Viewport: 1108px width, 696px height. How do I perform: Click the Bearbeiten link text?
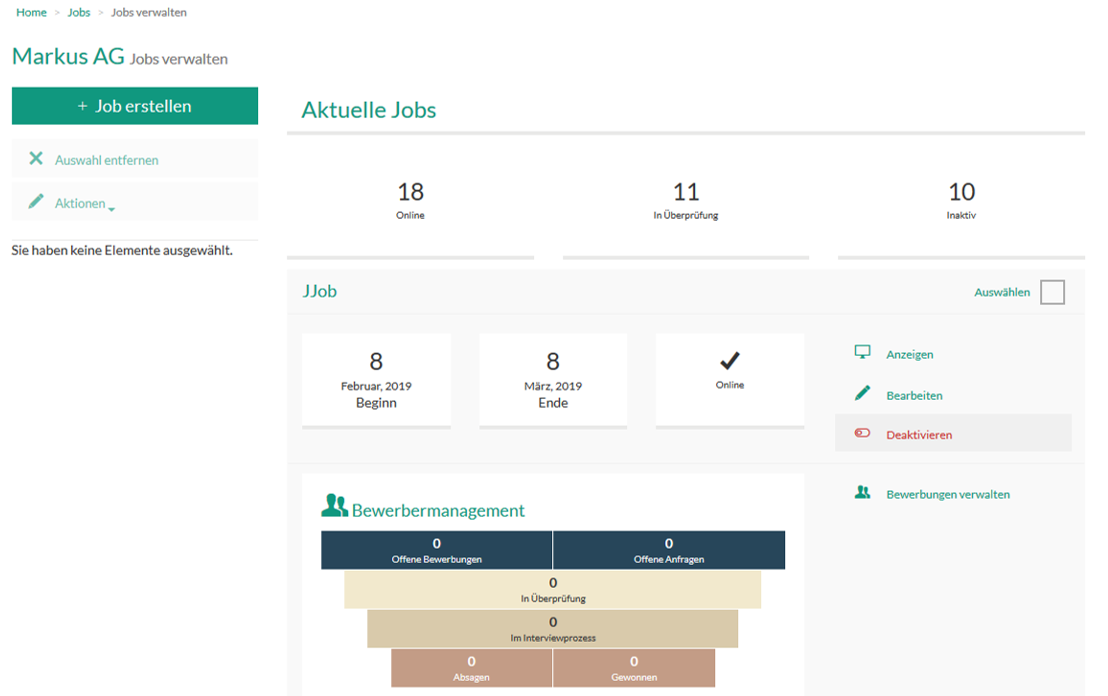(x=914, y=395)
